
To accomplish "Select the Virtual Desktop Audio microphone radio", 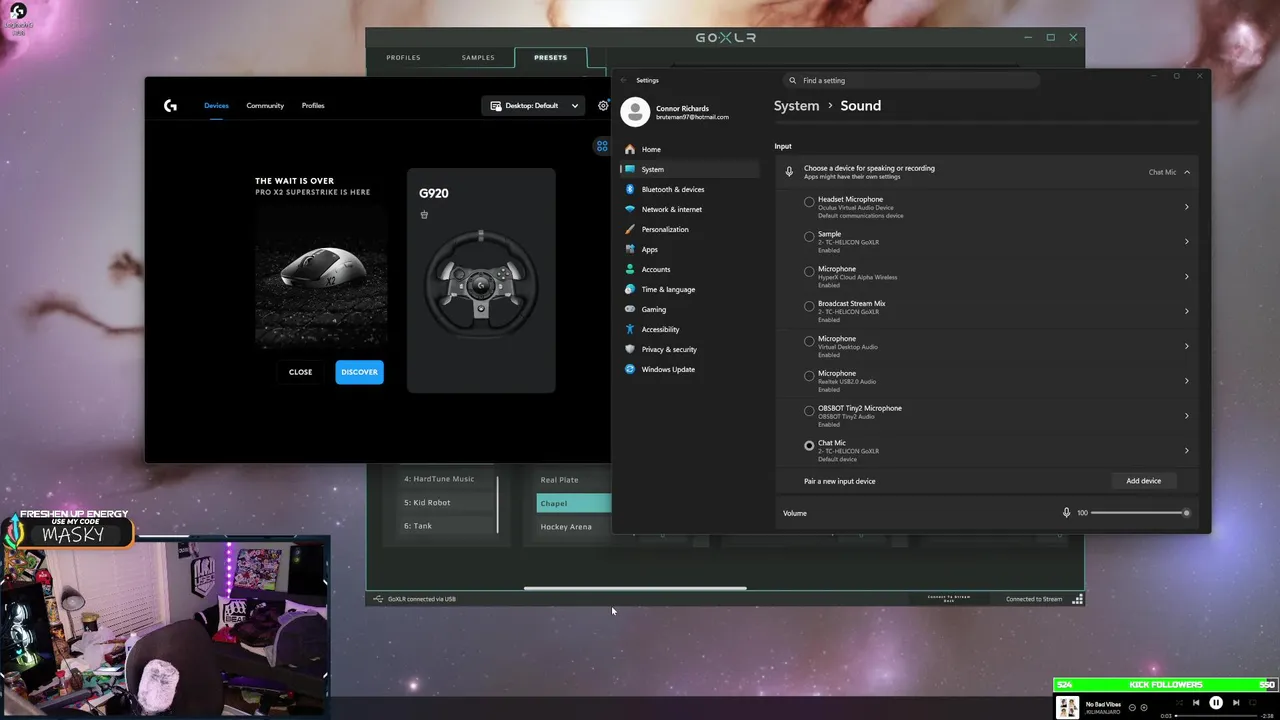I will click(809, 341).
